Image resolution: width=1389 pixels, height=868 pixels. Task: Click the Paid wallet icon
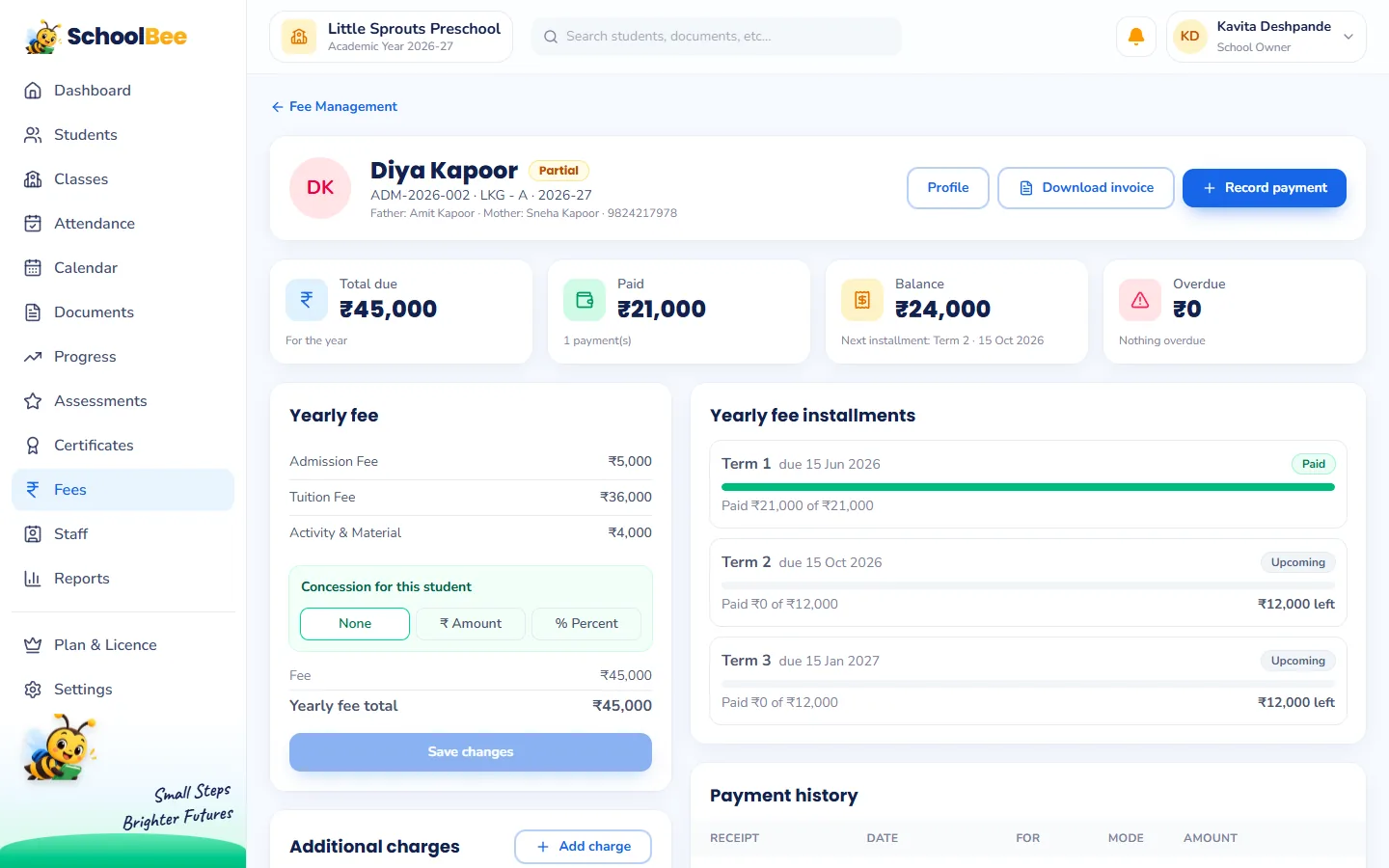585,300
